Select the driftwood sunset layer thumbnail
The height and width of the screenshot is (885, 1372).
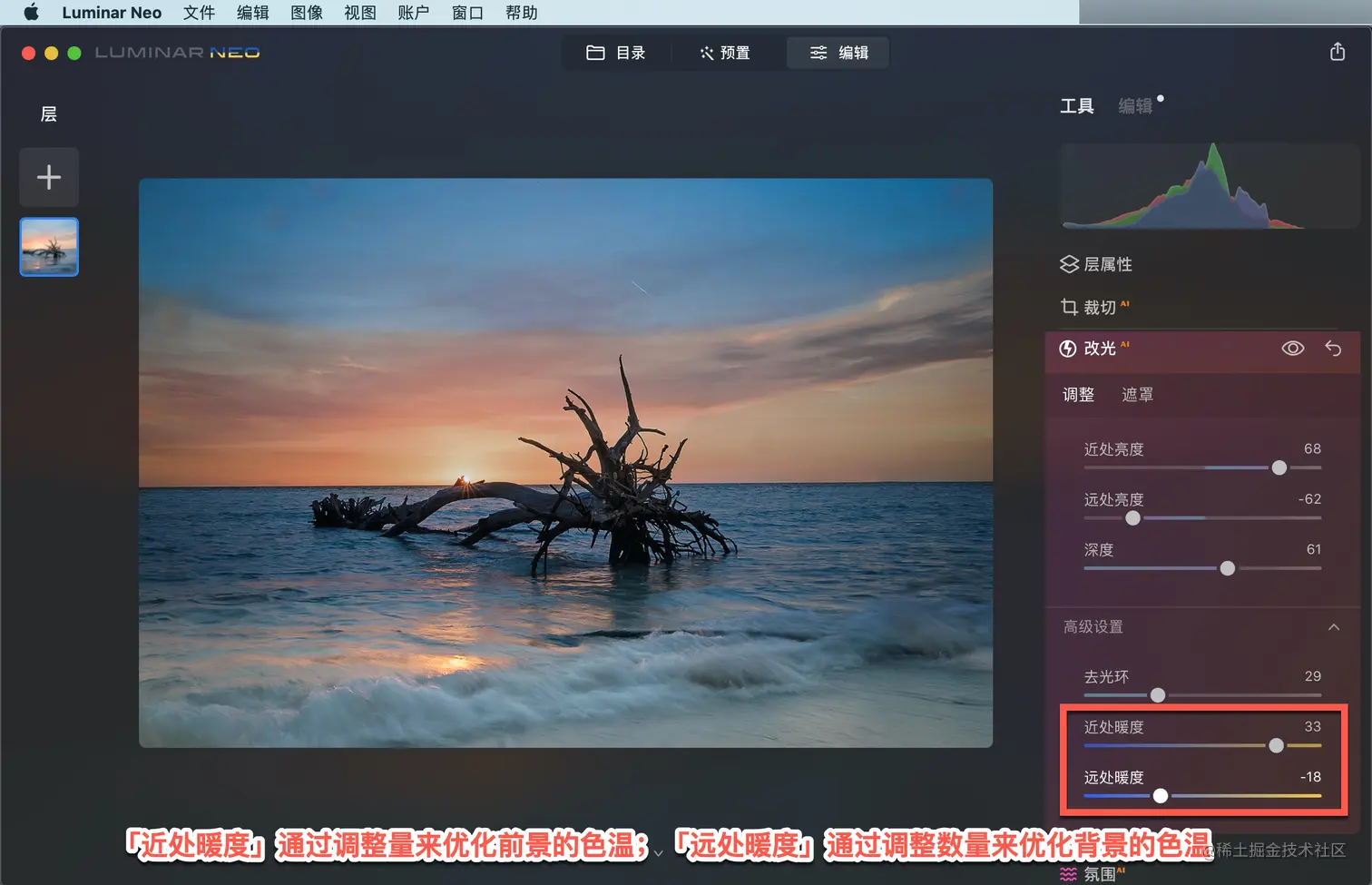49,247
